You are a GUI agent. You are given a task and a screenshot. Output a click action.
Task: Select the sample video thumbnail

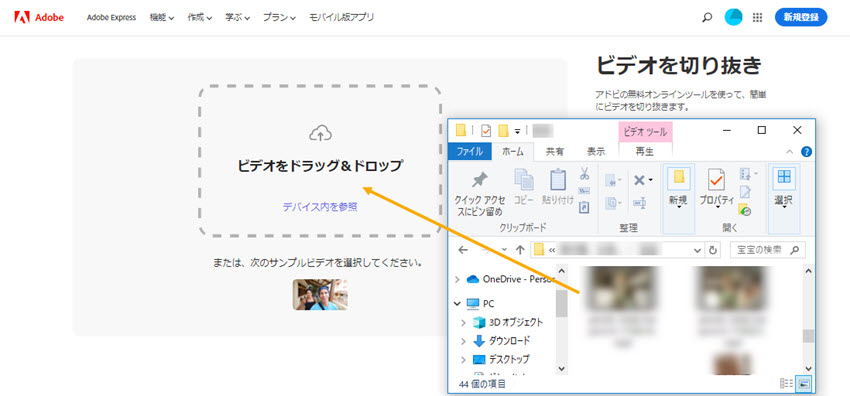coord(320,294)
